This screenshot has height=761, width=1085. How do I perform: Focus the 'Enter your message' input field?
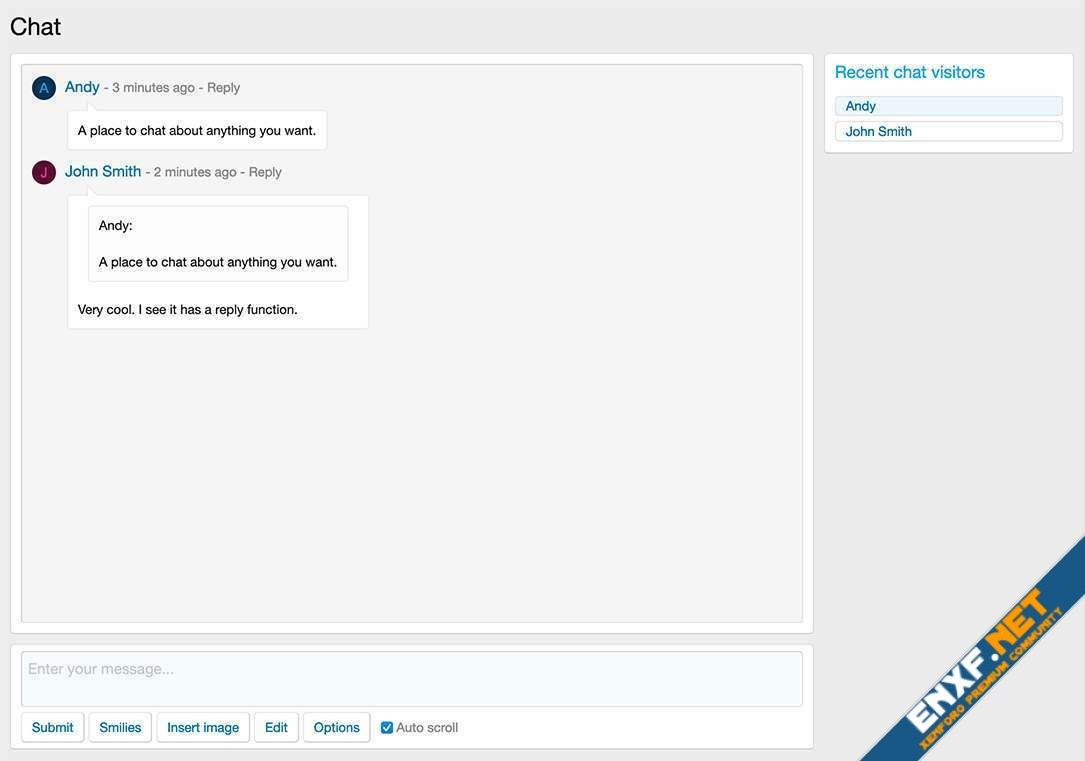pyautogui.click(x=411, y=679)
